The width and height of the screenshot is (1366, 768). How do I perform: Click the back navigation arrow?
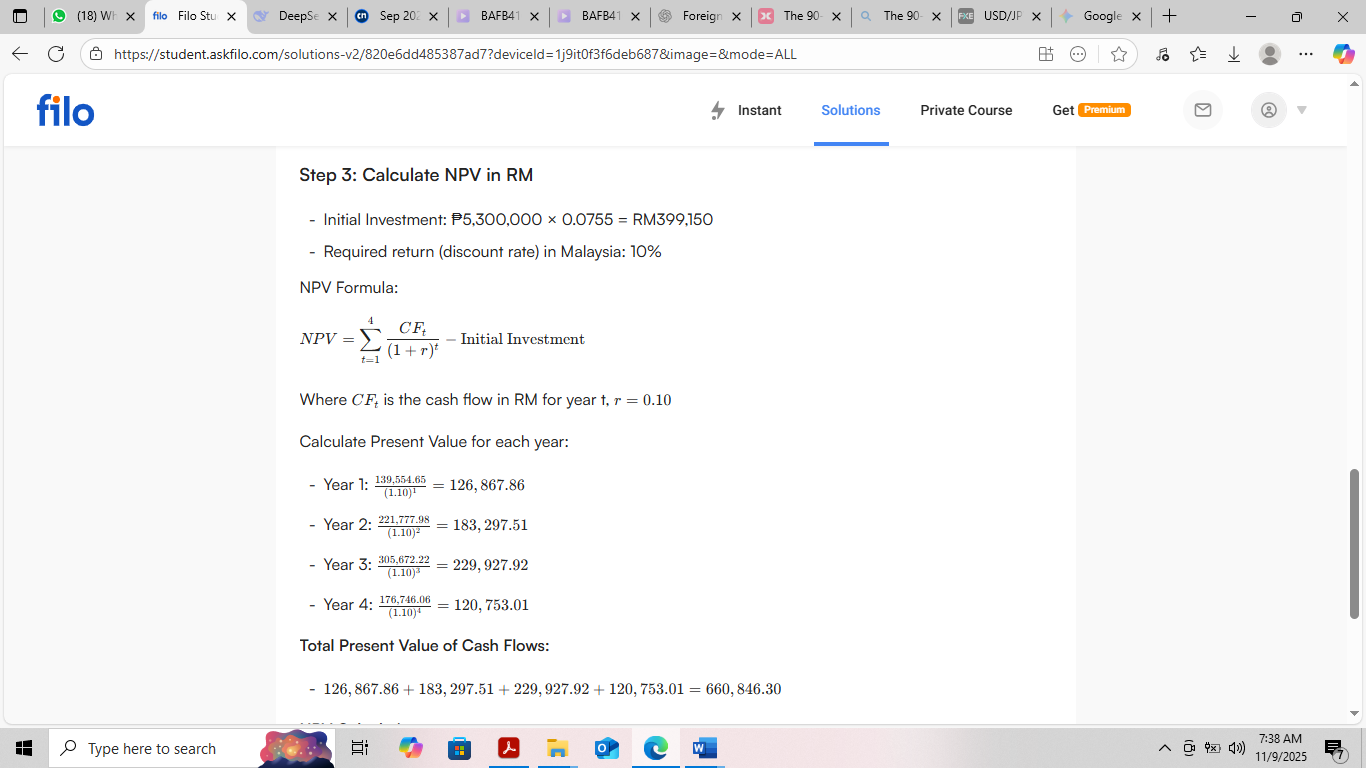click(20, 54)
